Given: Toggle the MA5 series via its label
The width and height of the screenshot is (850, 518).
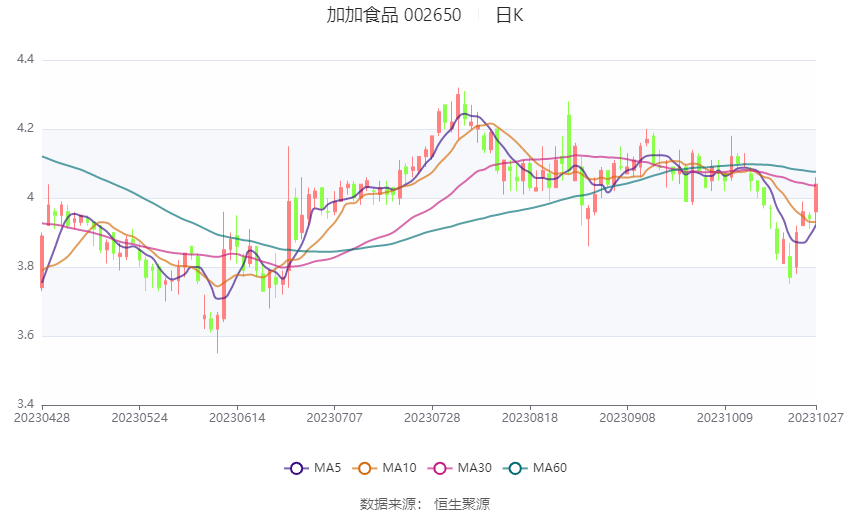Looking at the screenshot, I should point(326,467).
